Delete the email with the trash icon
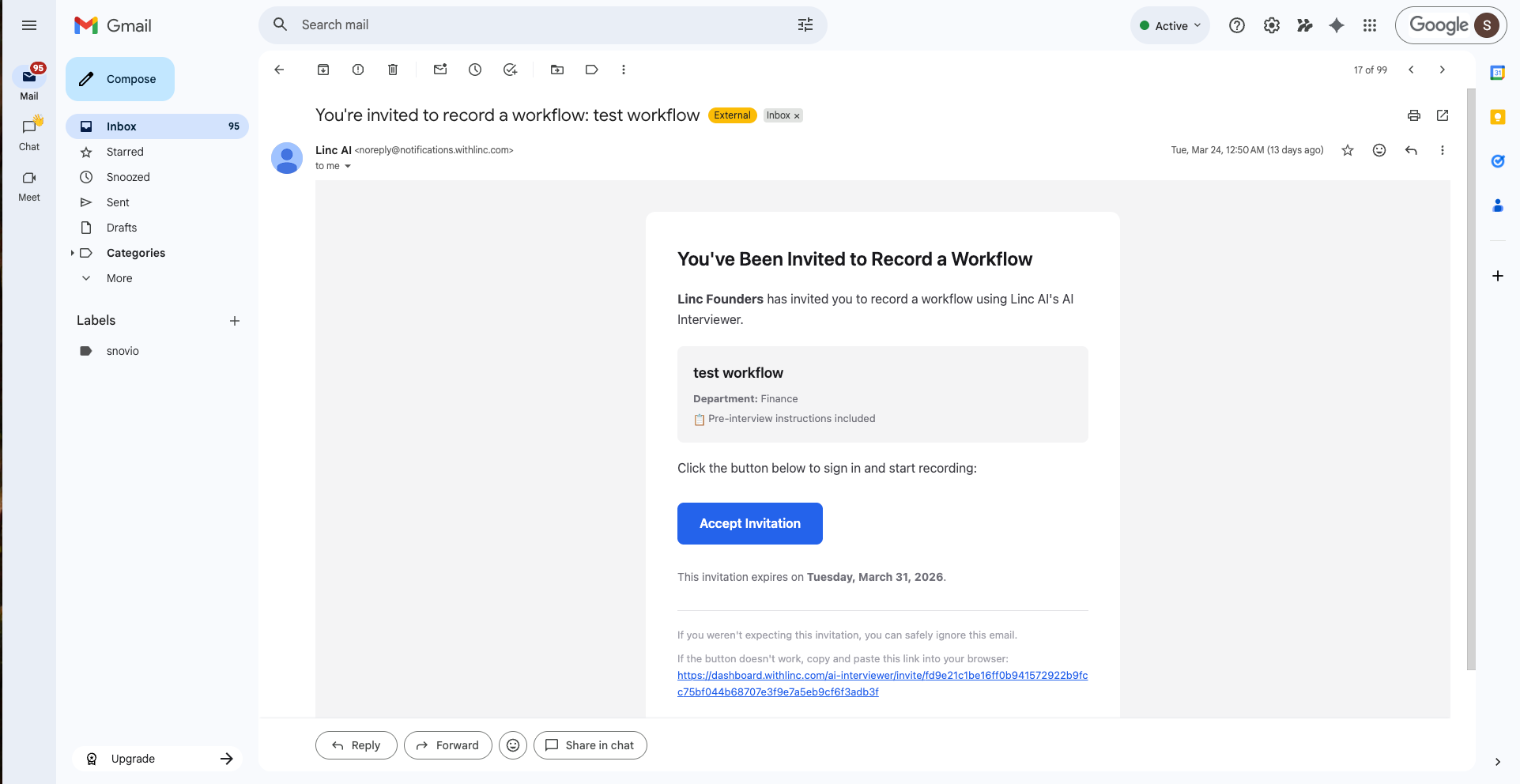 (x=393, y=70)
